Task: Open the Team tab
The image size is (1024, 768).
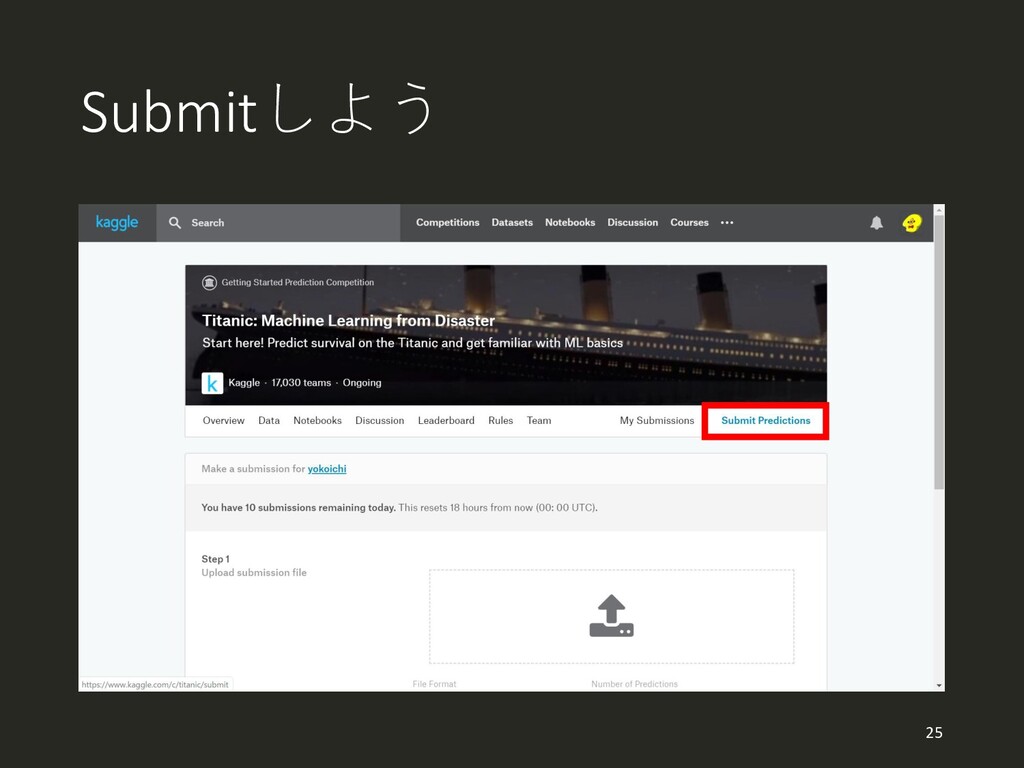Action: [x=539, y=421]
